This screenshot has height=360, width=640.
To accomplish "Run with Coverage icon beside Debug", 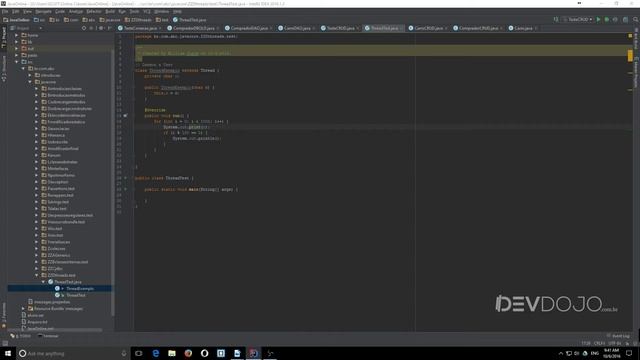I will (x=616, y=19).
